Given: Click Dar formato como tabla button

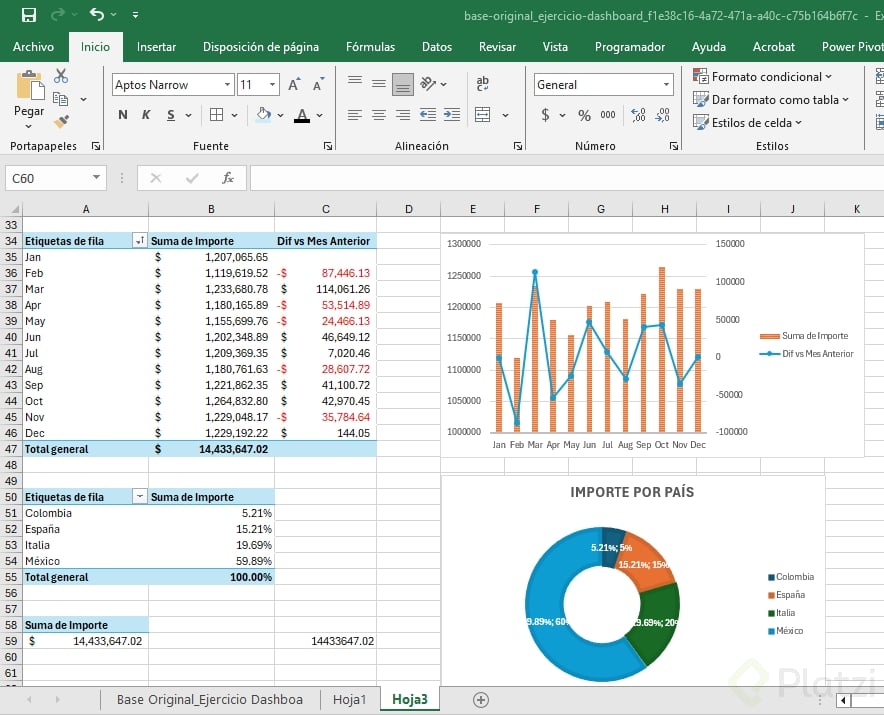Looking at the screenshot, I should point(771,100).
